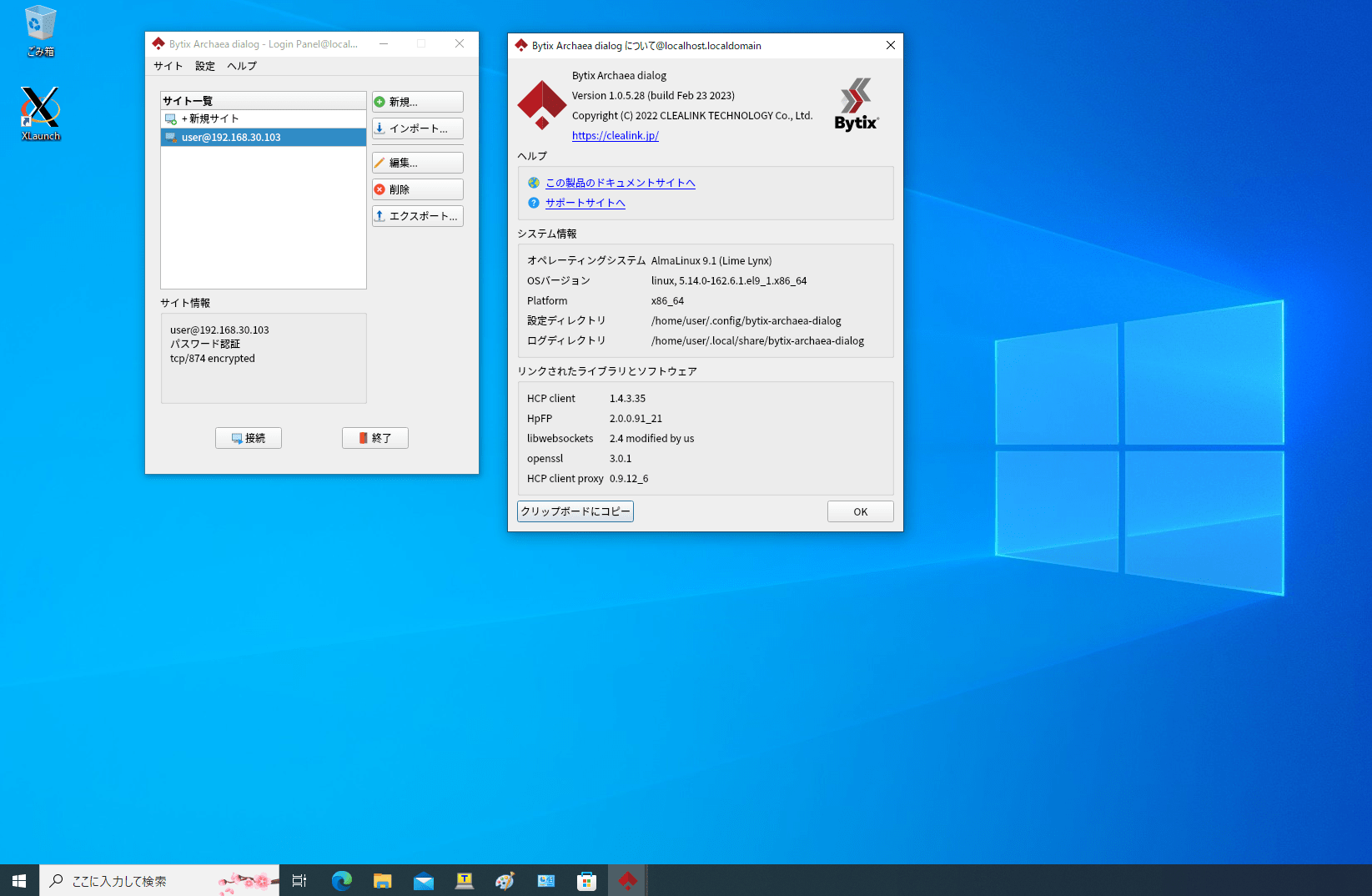This screenshot has height=896, width=1372.
Task: Click the question mark support site icon
Action: point(533,203)
